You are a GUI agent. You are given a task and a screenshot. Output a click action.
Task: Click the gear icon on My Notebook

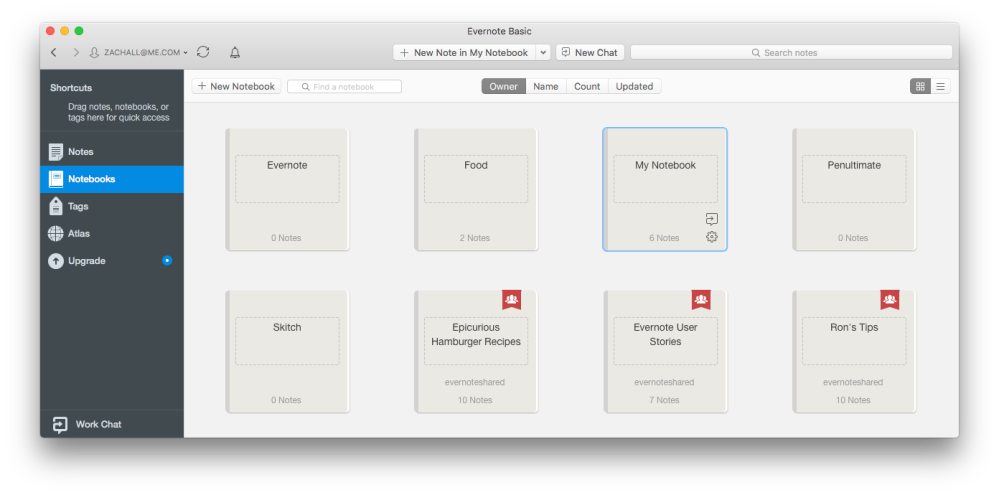[x=711, y=237]
